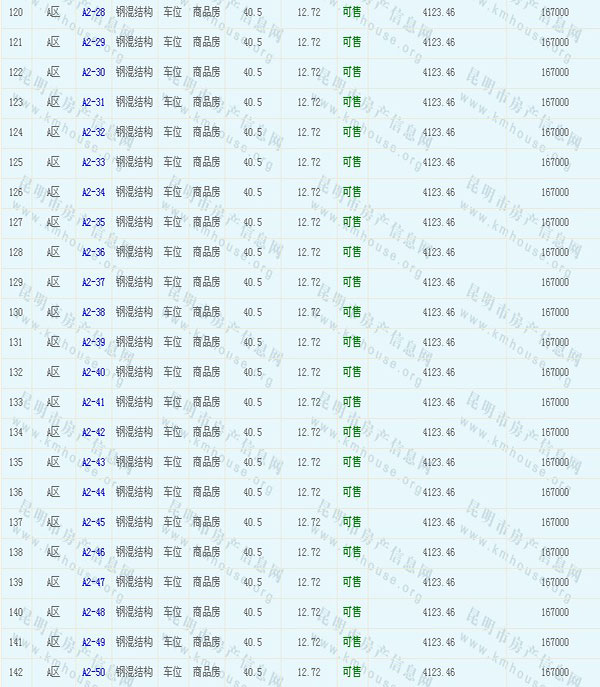Click the 167000 price in row 134
600x687 pixels.
[x=554, y=432]
